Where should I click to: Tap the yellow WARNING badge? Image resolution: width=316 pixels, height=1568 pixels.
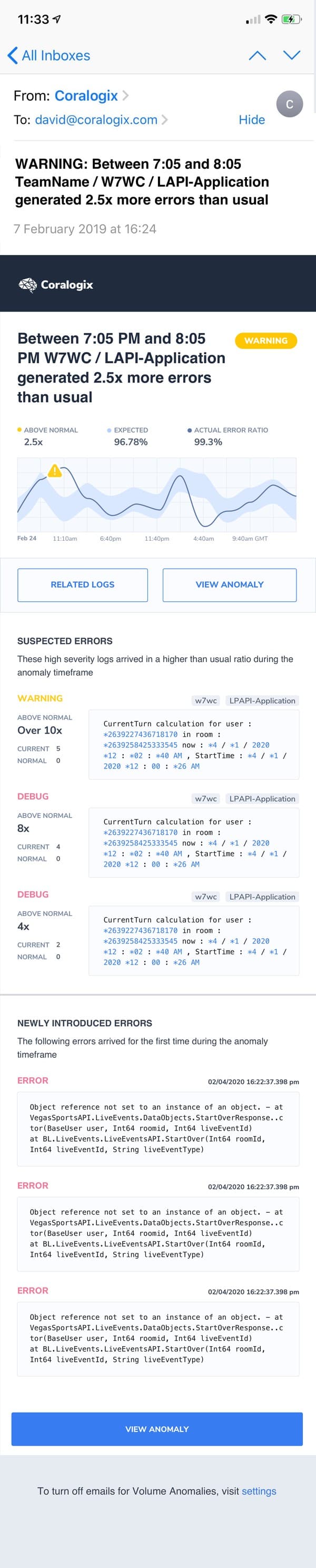tap(265, 340)
